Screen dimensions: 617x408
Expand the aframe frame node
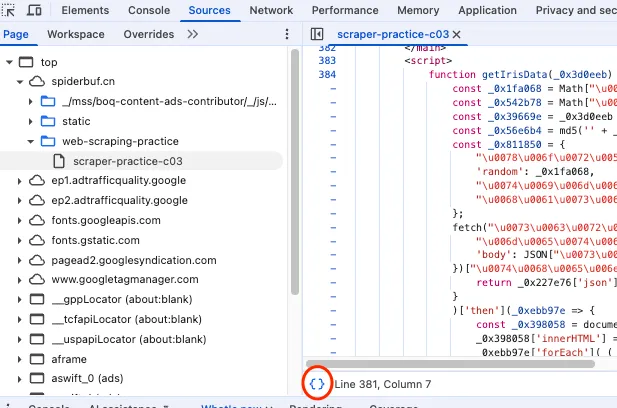tap(19, 359)
